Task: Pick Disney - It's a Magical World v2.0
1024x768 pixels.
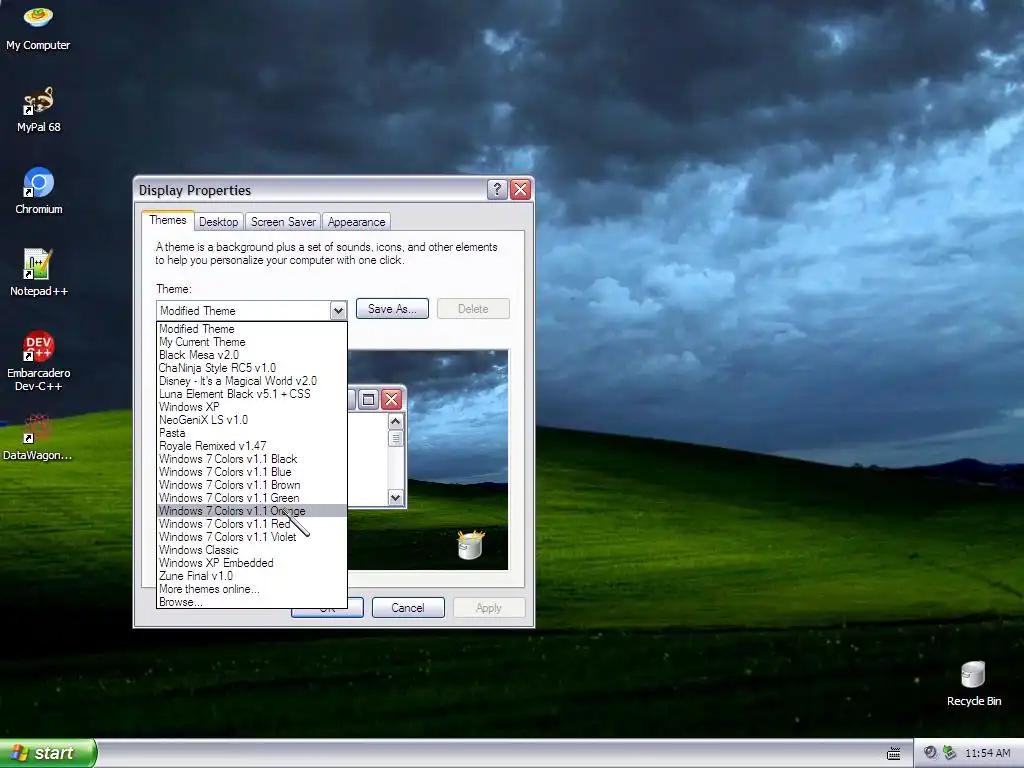Action: tap(251, 381)
